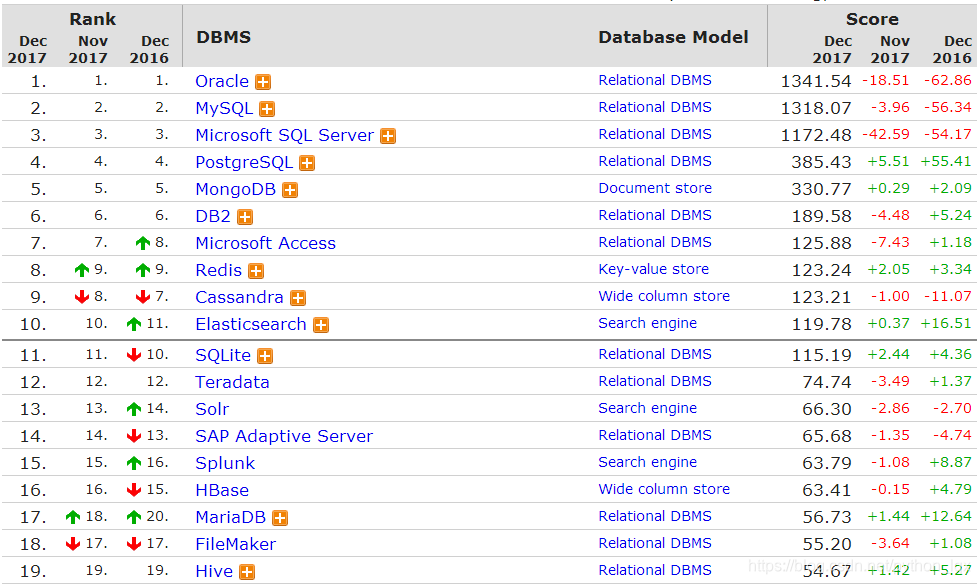Click the plus icon beside Hive

[248, 572]
